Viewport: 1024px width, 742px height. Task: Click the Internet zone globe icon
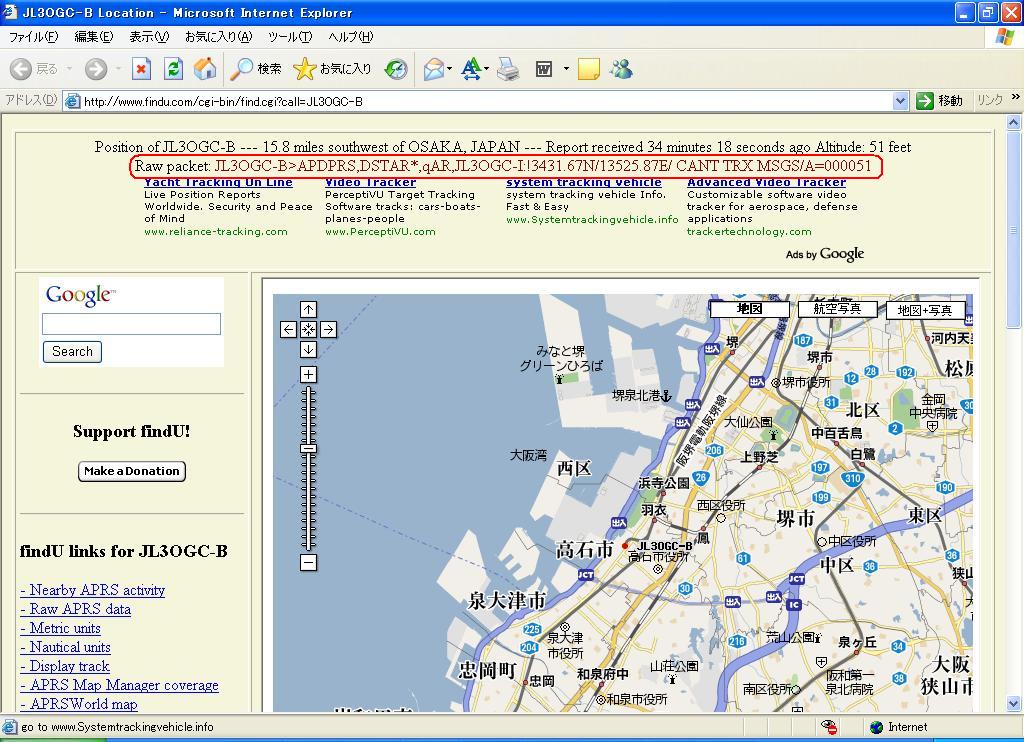[877, 727]
